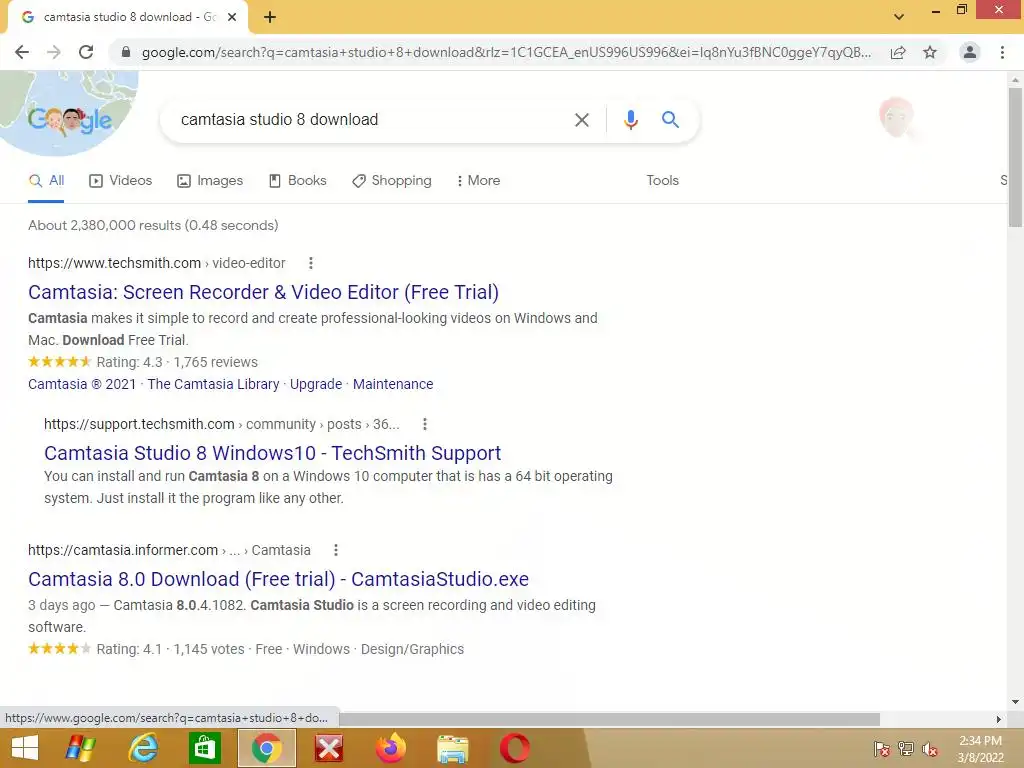Open options for camtasia.informer.com result
The height and width of the screenshot is (768, 1024).
click(x=336, y=551)
